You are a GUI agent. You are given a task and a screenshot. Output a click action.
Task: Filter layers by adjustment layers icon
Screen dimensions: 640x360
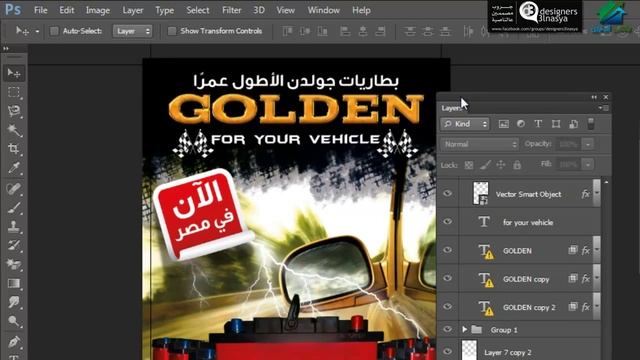click(521, 124)
